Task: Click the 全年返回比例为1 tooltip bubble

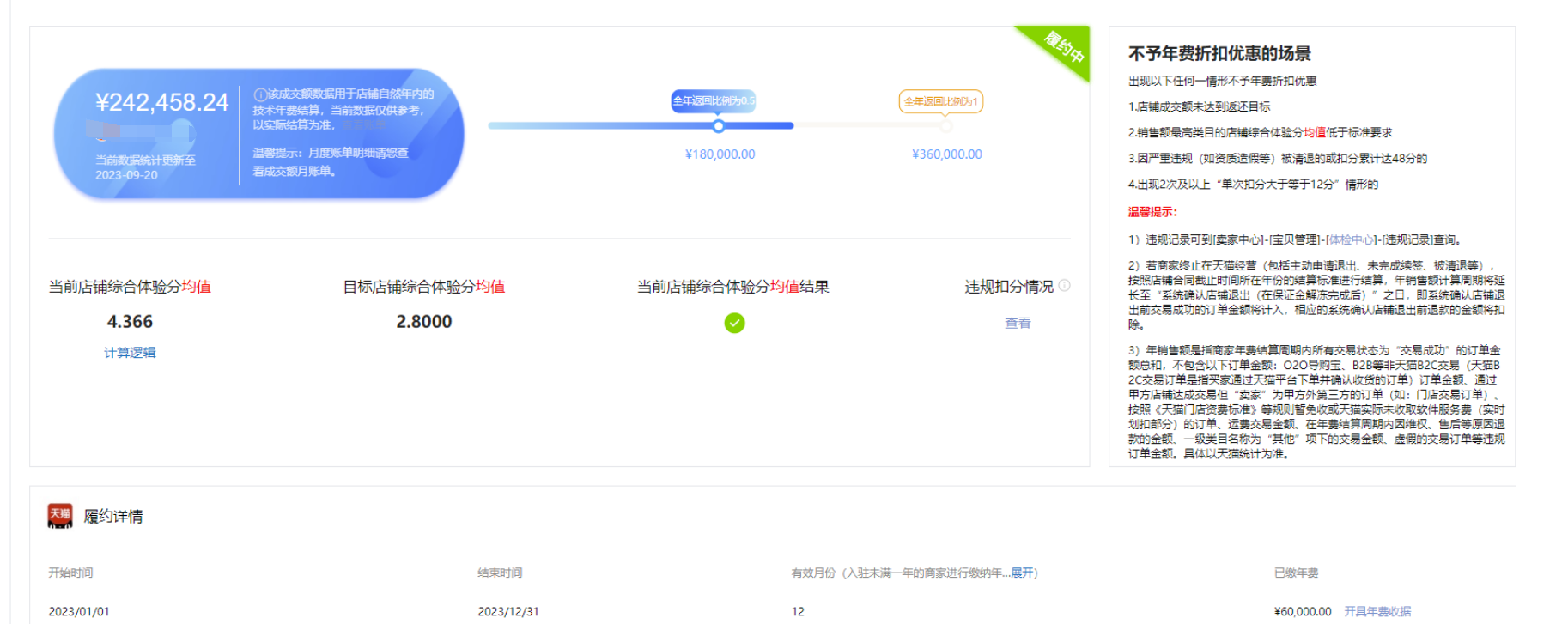Action: click(940, 101)
